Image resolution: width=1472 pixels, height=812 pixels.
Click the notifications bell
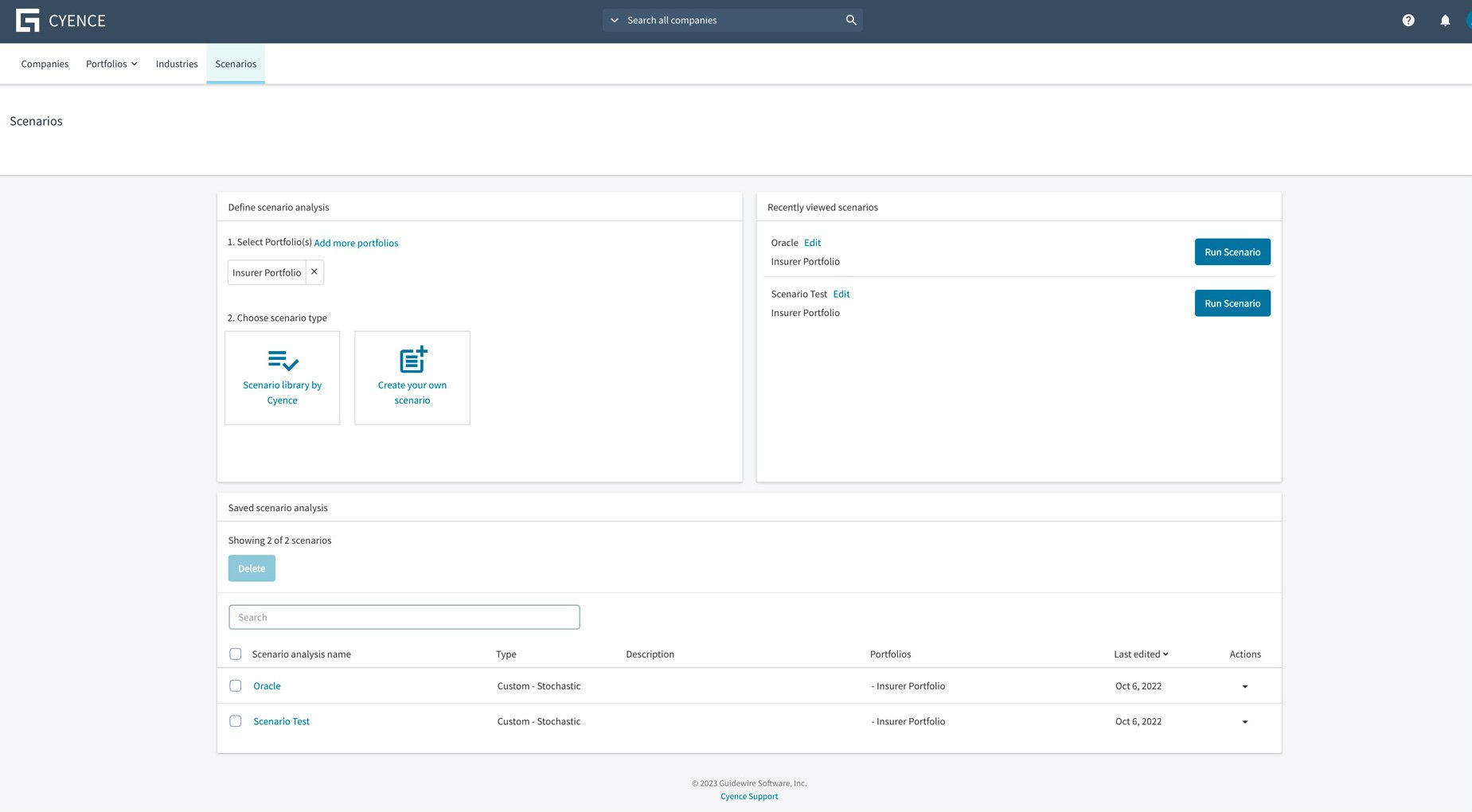(1445, 20)
